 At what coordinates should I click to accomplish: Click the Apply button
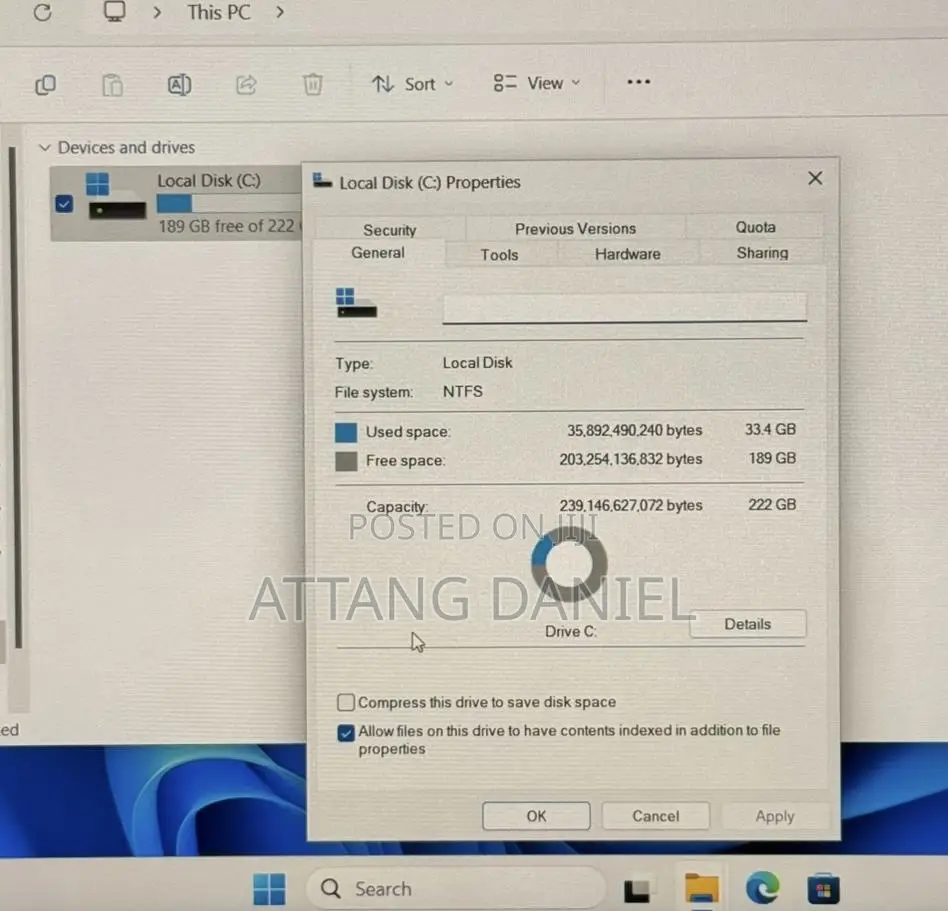774,816
